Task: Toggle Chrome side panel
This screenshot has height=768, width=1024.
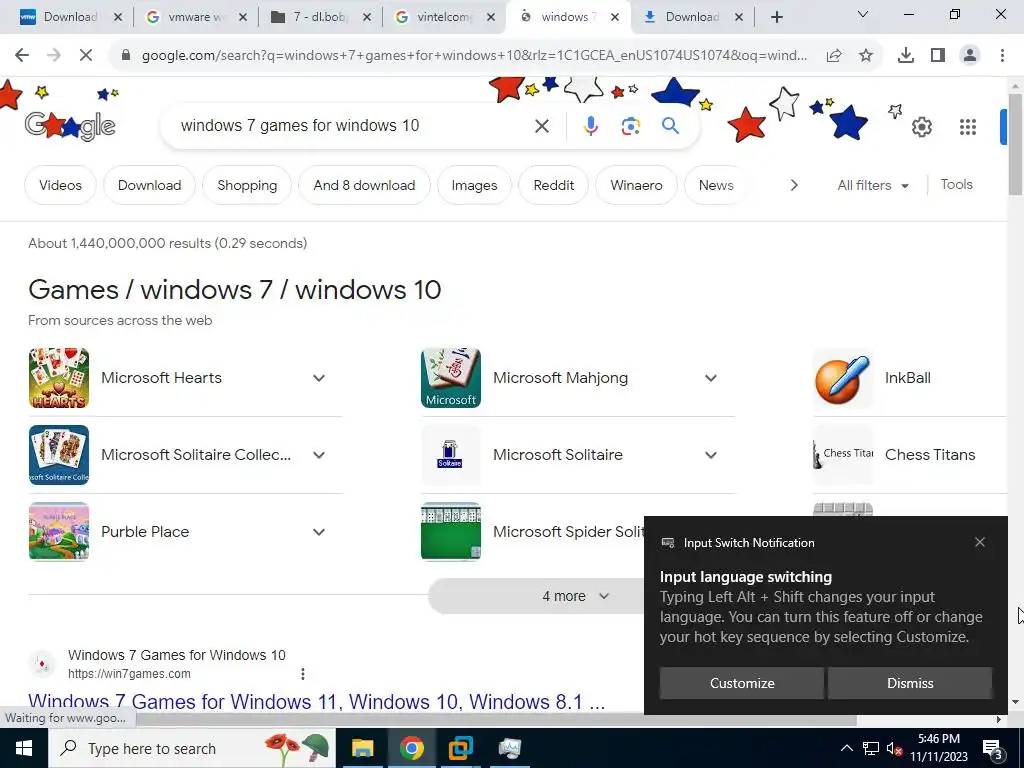Action: tap(938, 56)
